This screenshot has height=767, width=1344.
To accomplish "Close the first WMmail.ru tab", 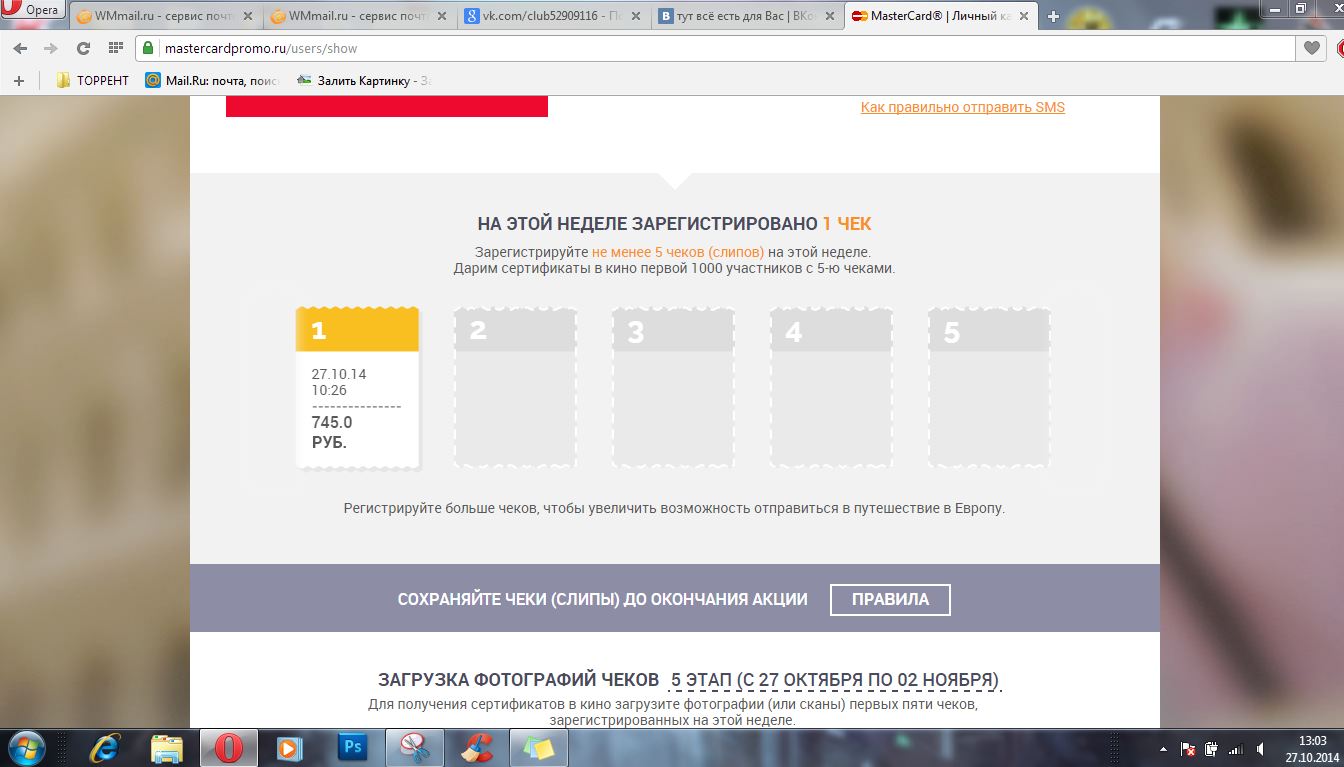I will (x=247, y=17).
